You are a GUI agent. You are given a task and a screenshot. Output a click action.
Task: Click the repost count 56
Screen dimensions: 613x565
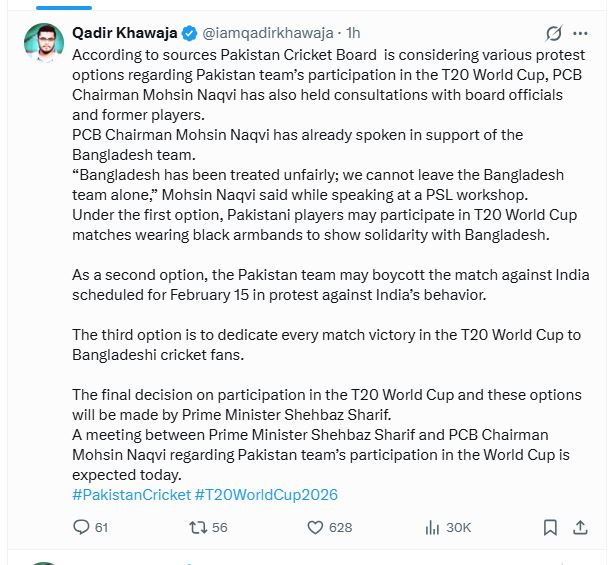click(x=220, y=527)
